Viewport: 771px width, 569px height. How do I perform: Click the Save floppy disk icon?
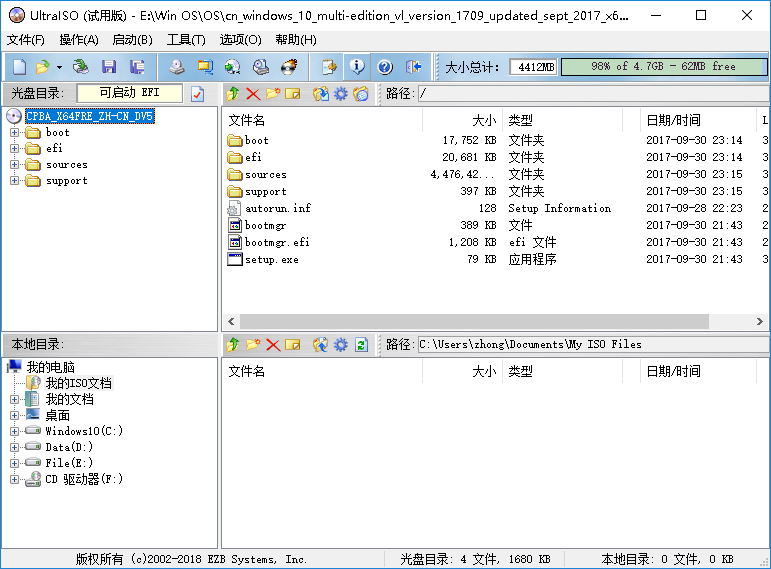tap(109, 66)
